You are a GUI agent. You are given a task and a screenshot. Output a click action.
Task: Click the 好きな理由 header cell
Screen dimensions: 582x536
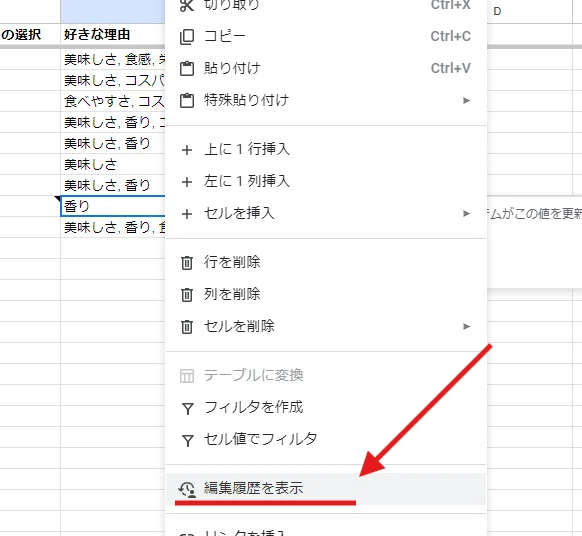tap(113, 35)
